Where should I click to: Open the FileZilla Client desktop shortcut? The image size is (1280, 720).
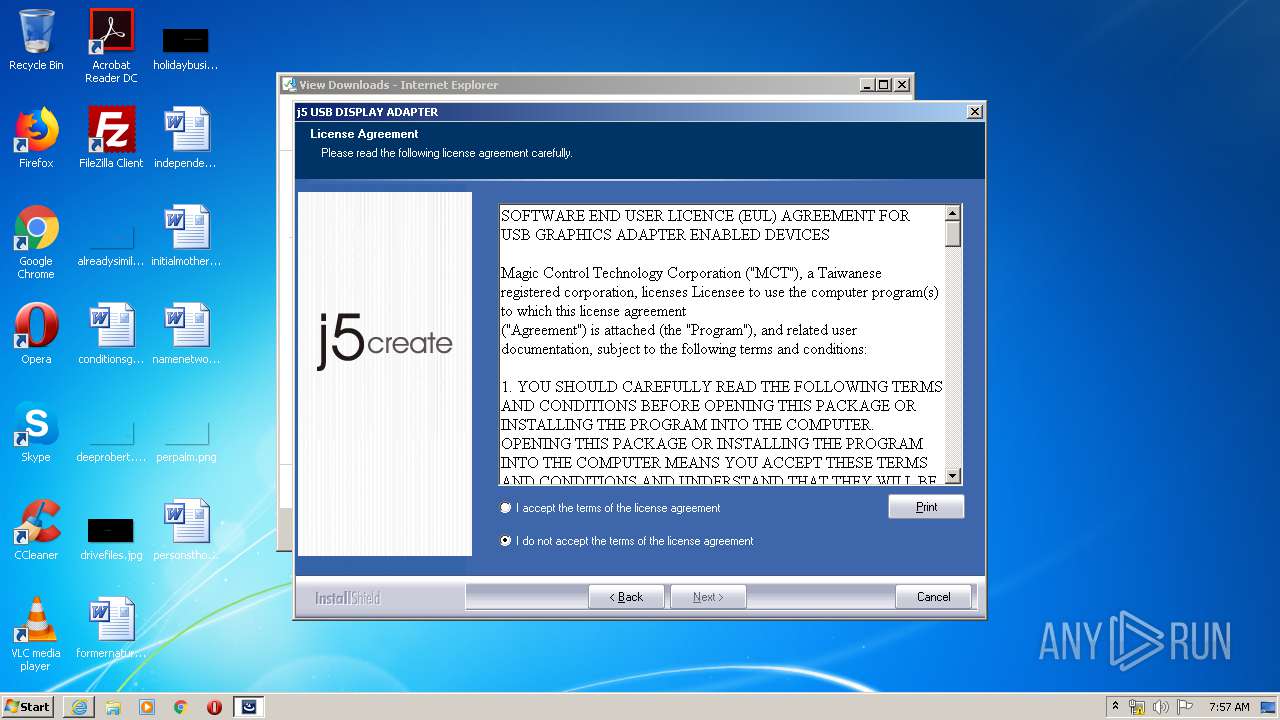coord(111,137)
